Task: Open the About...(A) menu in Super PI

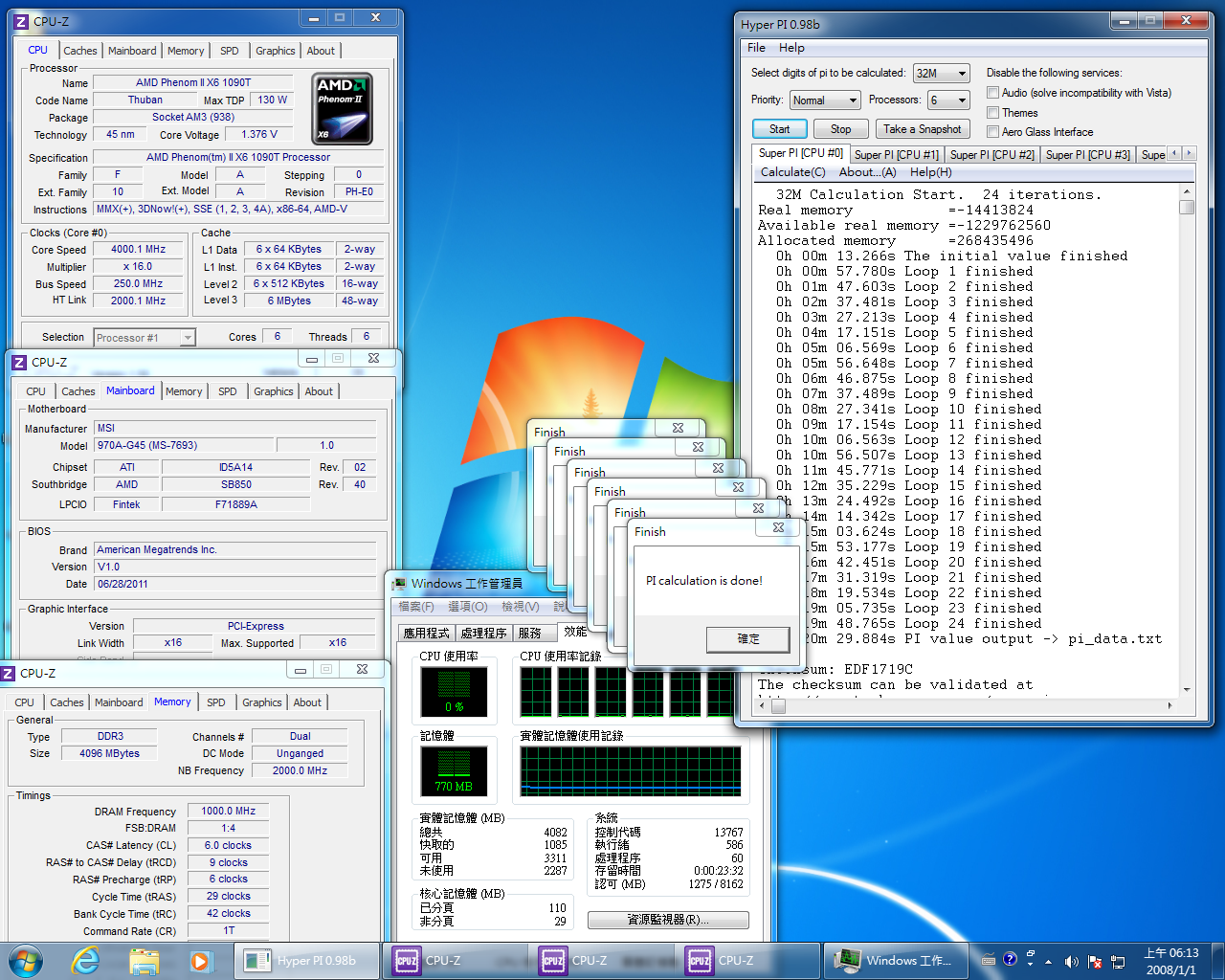Action: pos(867,172)
